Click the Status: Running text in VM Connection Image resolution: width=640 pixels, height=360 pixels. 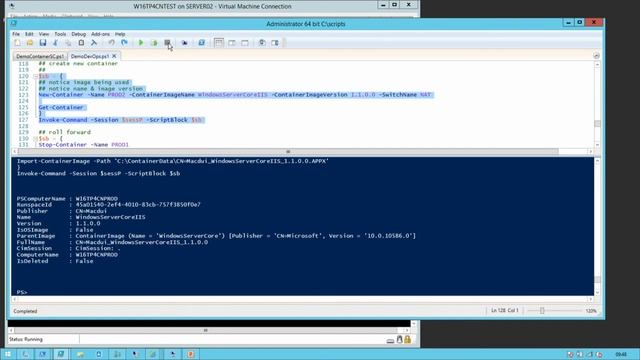(x=26, y=339)
